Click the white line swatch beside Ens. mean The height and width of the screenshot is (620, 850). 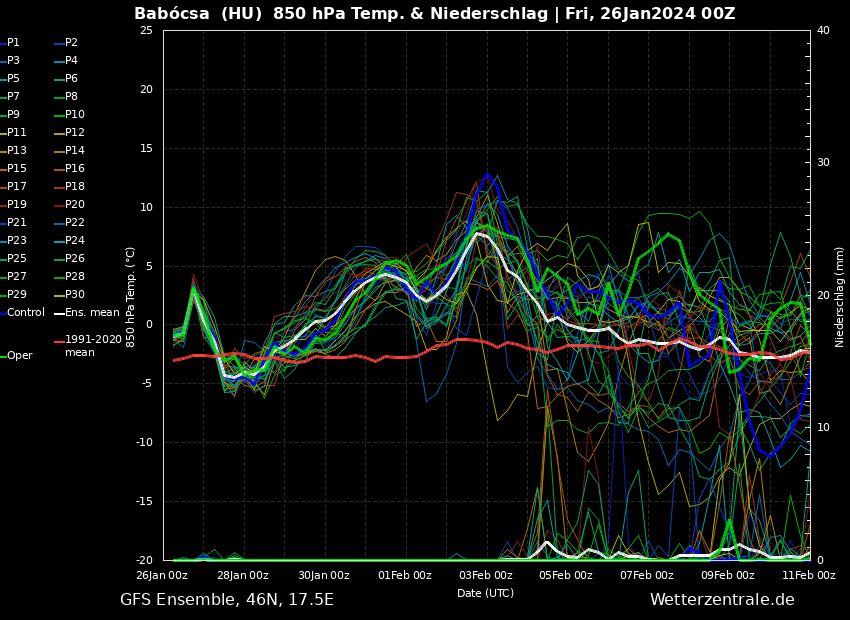59,313
